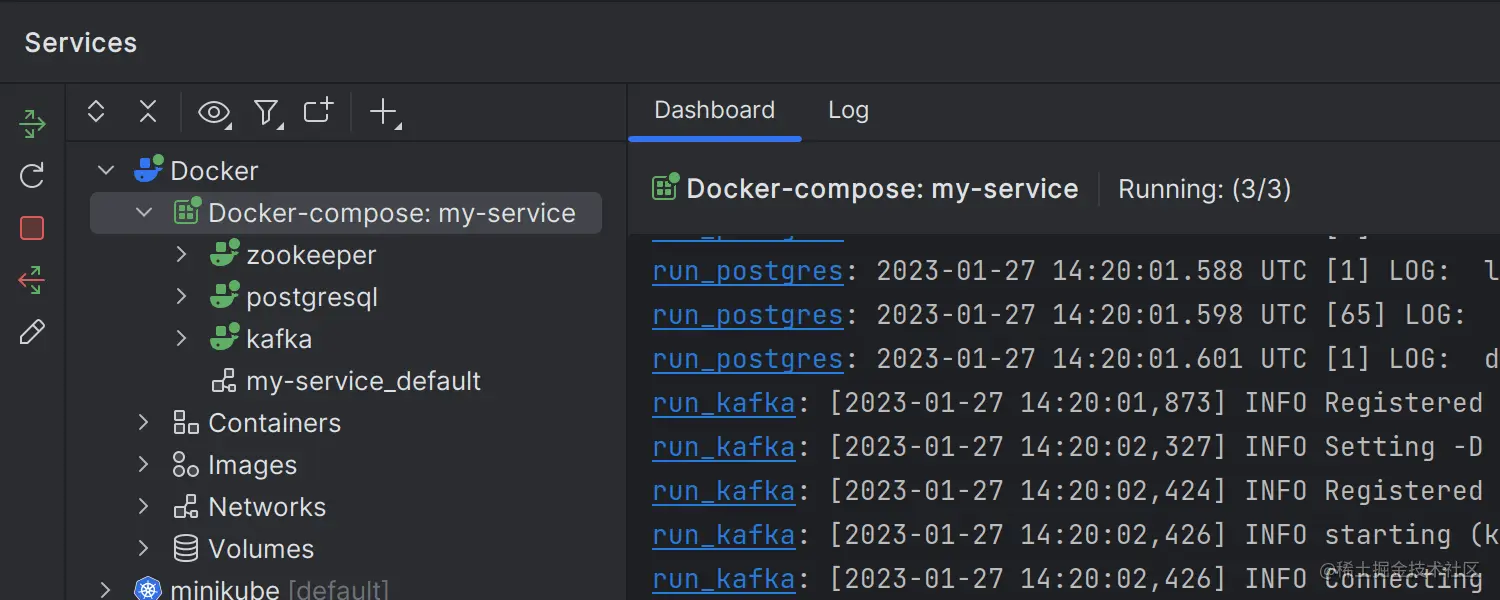This screenshot has width=1500, height=600.
Task: Select the Stop service icon in sidebar
Action: coord(31,228)
